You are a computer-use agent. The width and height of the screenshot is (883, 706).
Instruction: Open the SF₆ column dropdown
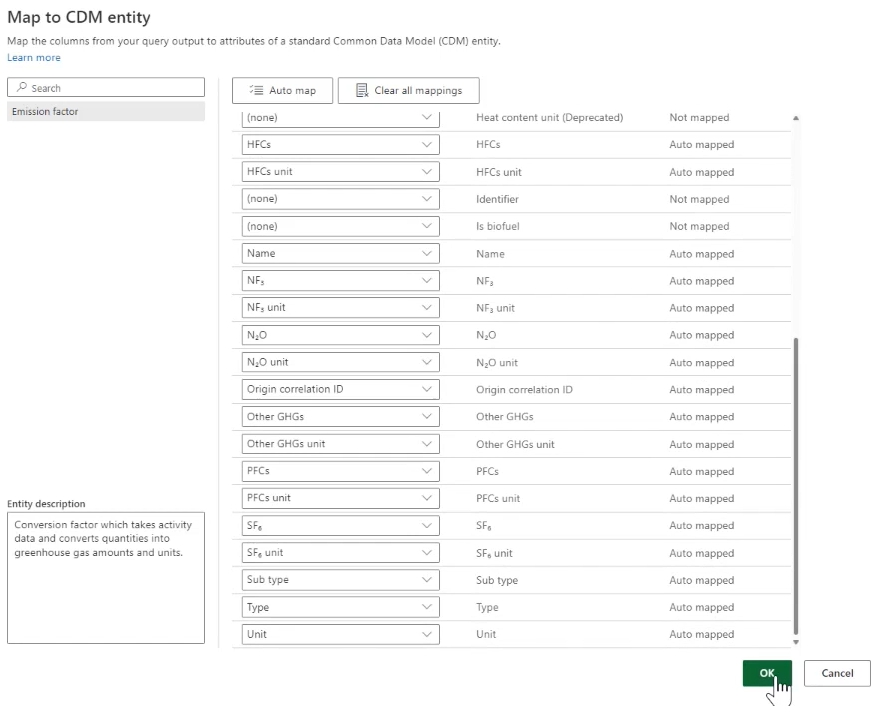341,525
